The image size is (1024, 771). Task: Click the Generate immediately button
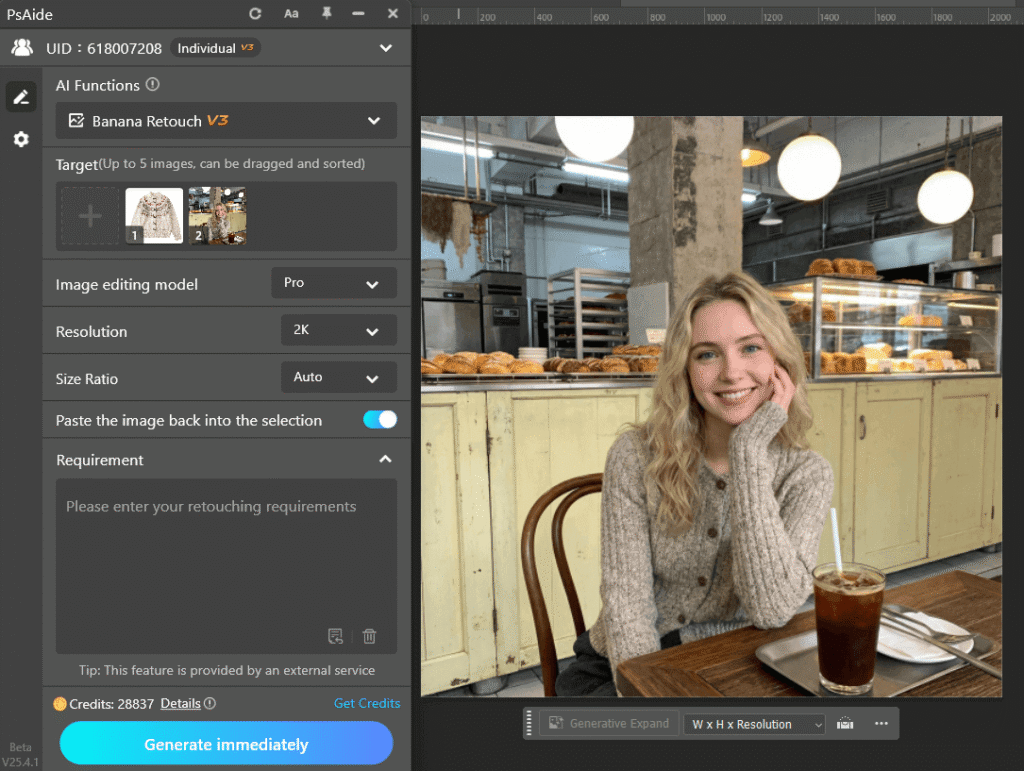point(226,743)
